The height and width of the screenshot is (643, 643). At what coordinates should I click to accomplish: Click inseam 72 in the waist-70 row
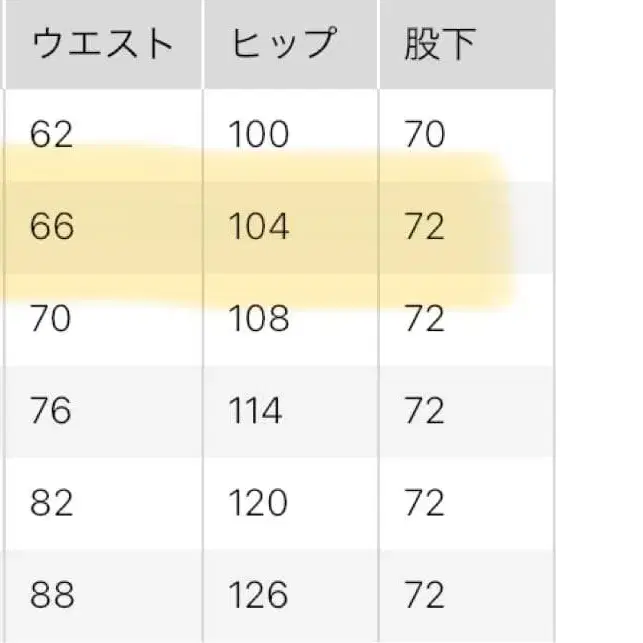[x=424, y=319]
